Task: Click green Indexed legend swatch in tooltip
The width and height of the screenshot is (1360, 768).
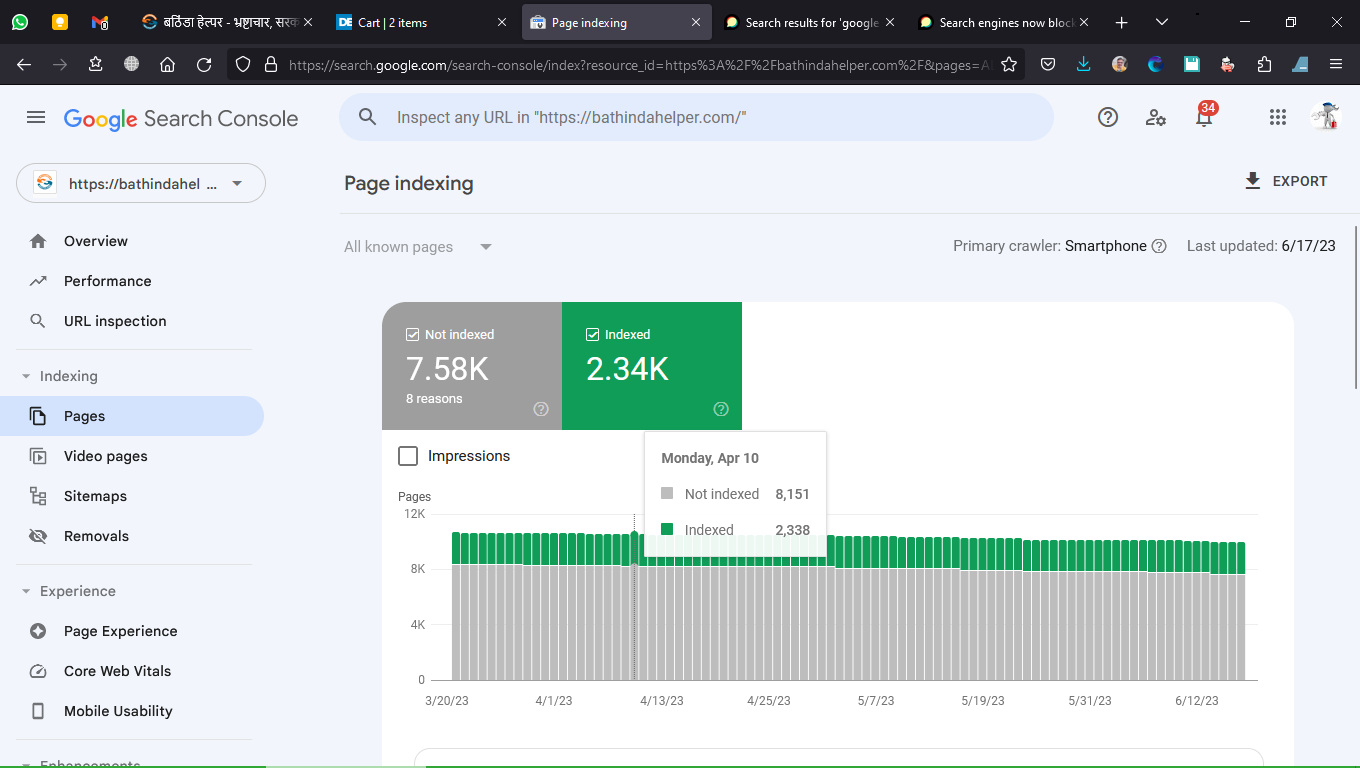Action: [667, 529]
